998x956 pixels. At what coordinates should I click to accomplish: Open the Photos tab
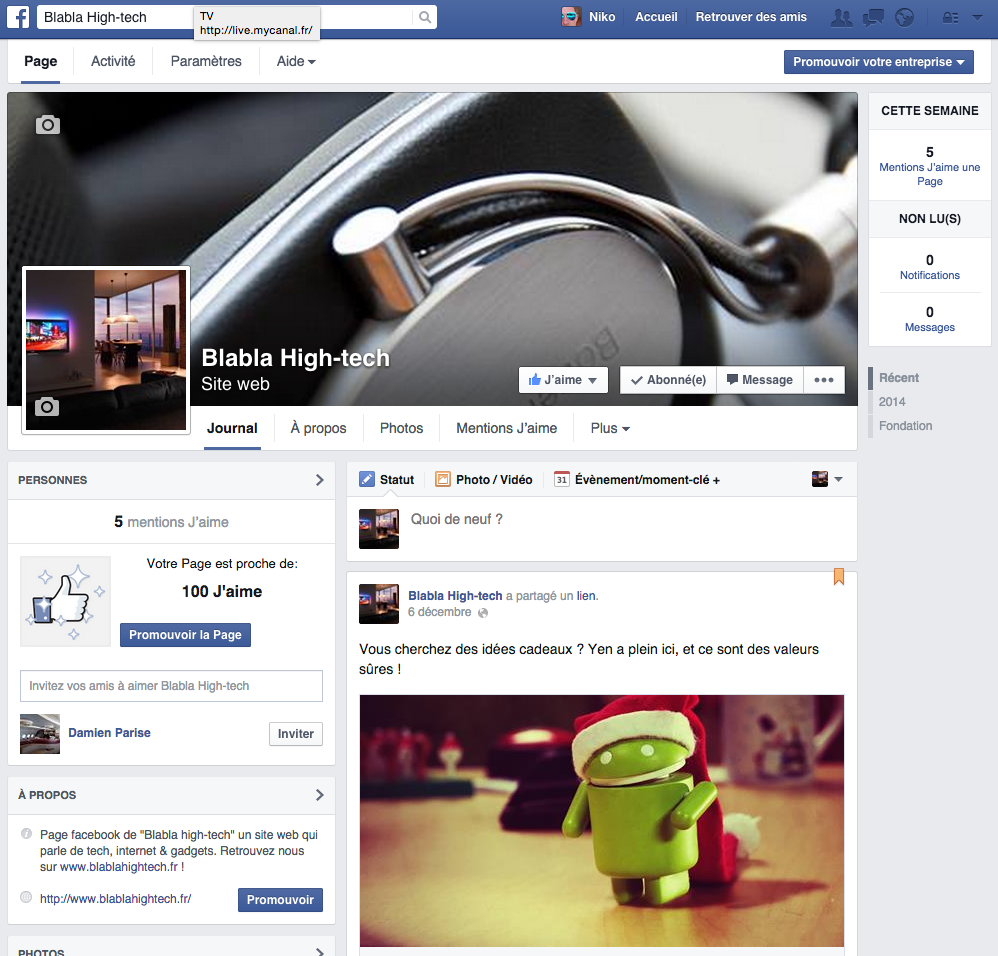pyautogui.click(x=402, y=428)
